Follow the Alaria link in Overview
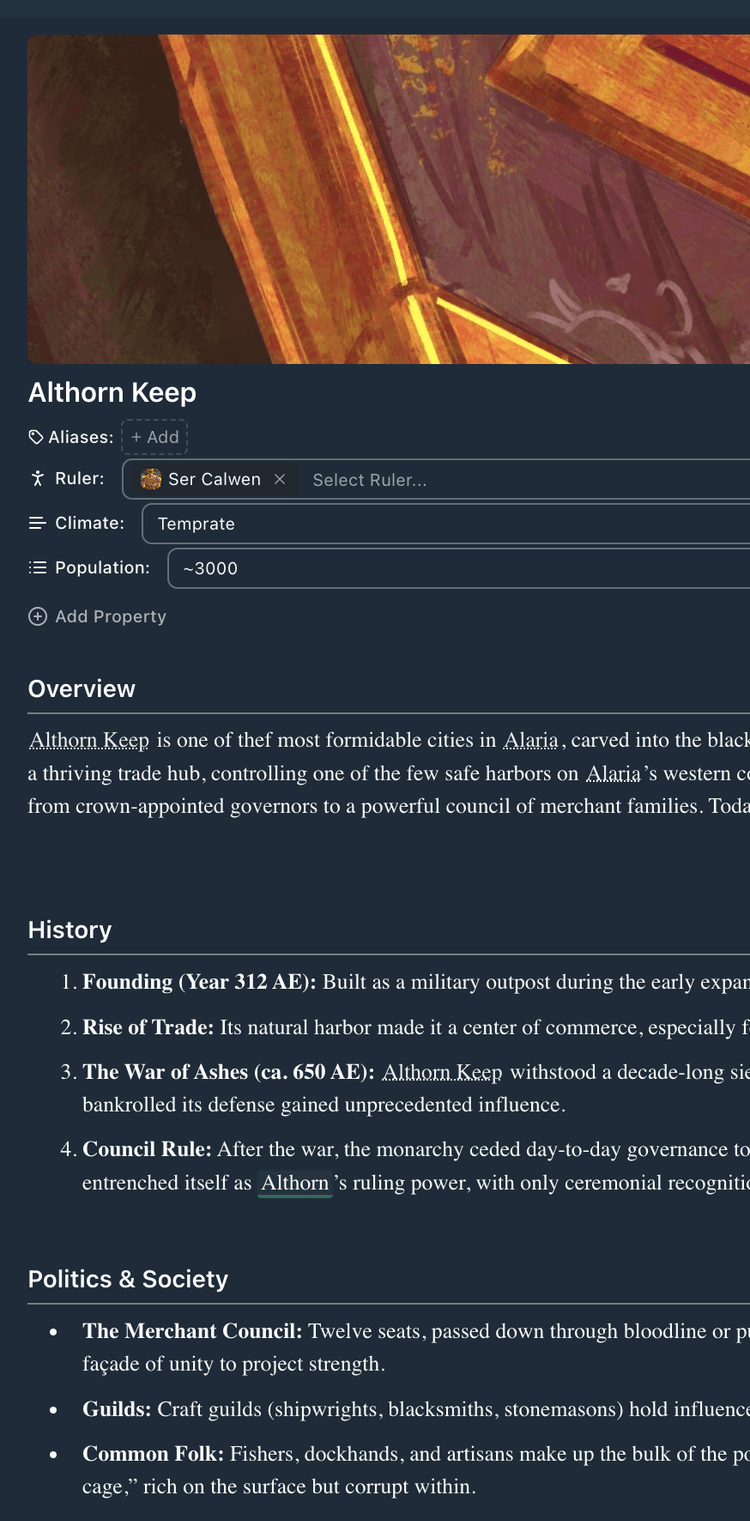The height and width of the screenshot is (1521, 750). 530,740
